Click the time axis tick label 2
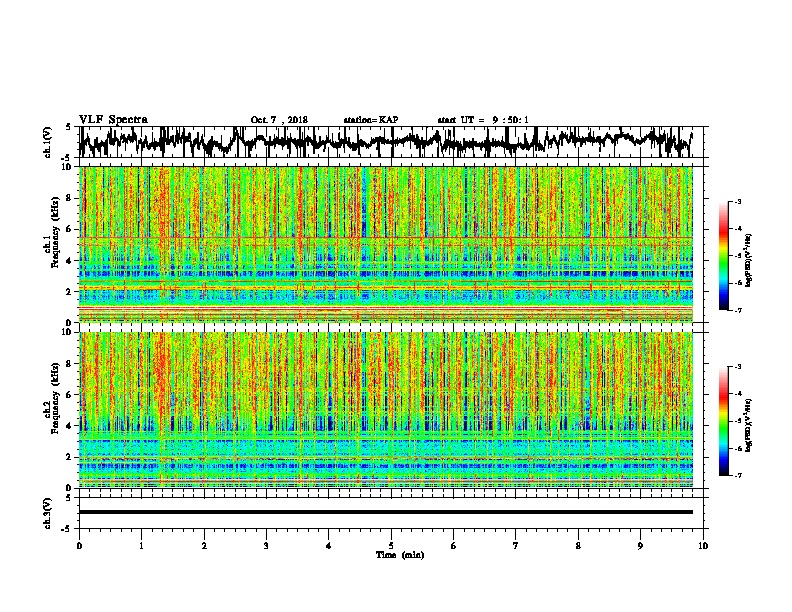 [204, 546]
